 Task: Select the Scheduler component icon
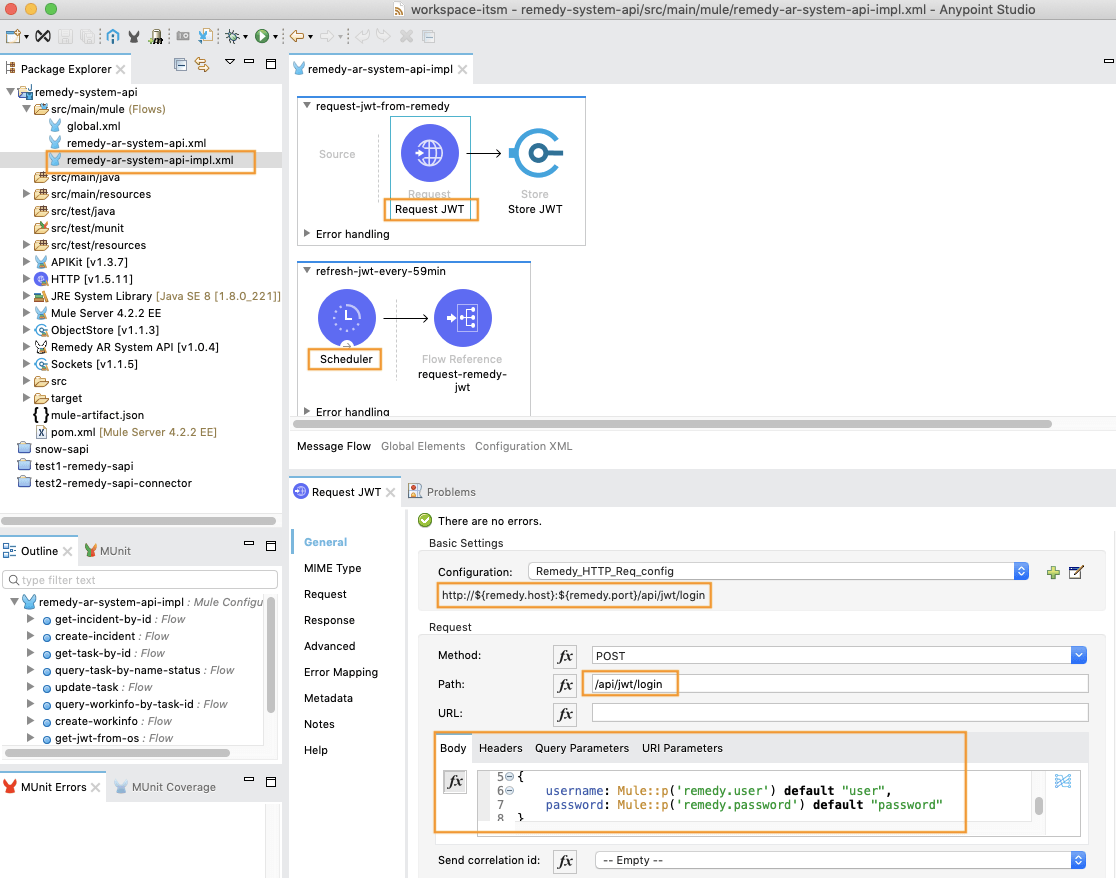click(x=347, y=318)
